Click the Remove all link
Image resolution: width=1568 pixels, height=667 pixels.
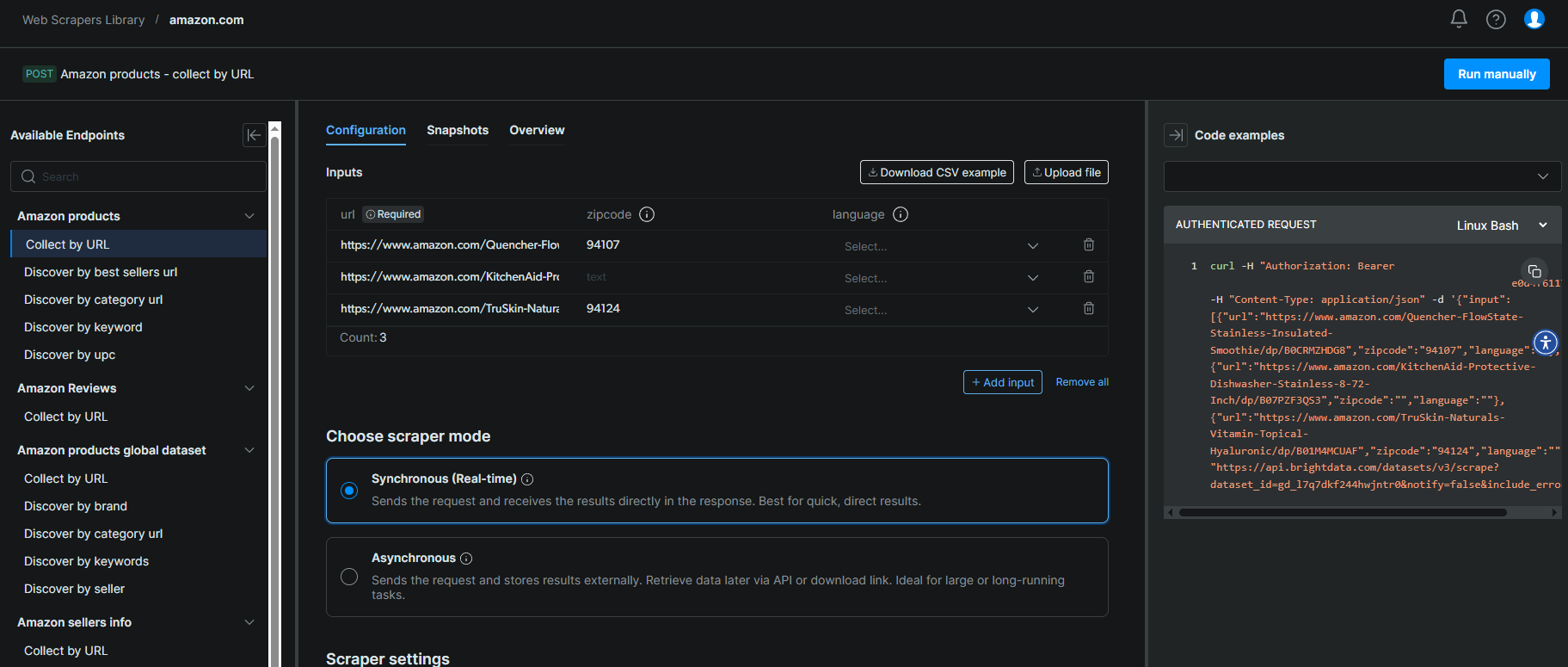click(1082, 382)
